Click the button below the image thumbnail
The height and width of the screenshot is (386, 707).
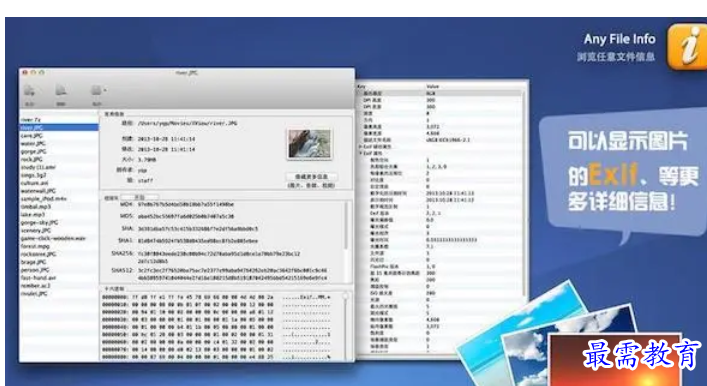(x=311, y=176)
